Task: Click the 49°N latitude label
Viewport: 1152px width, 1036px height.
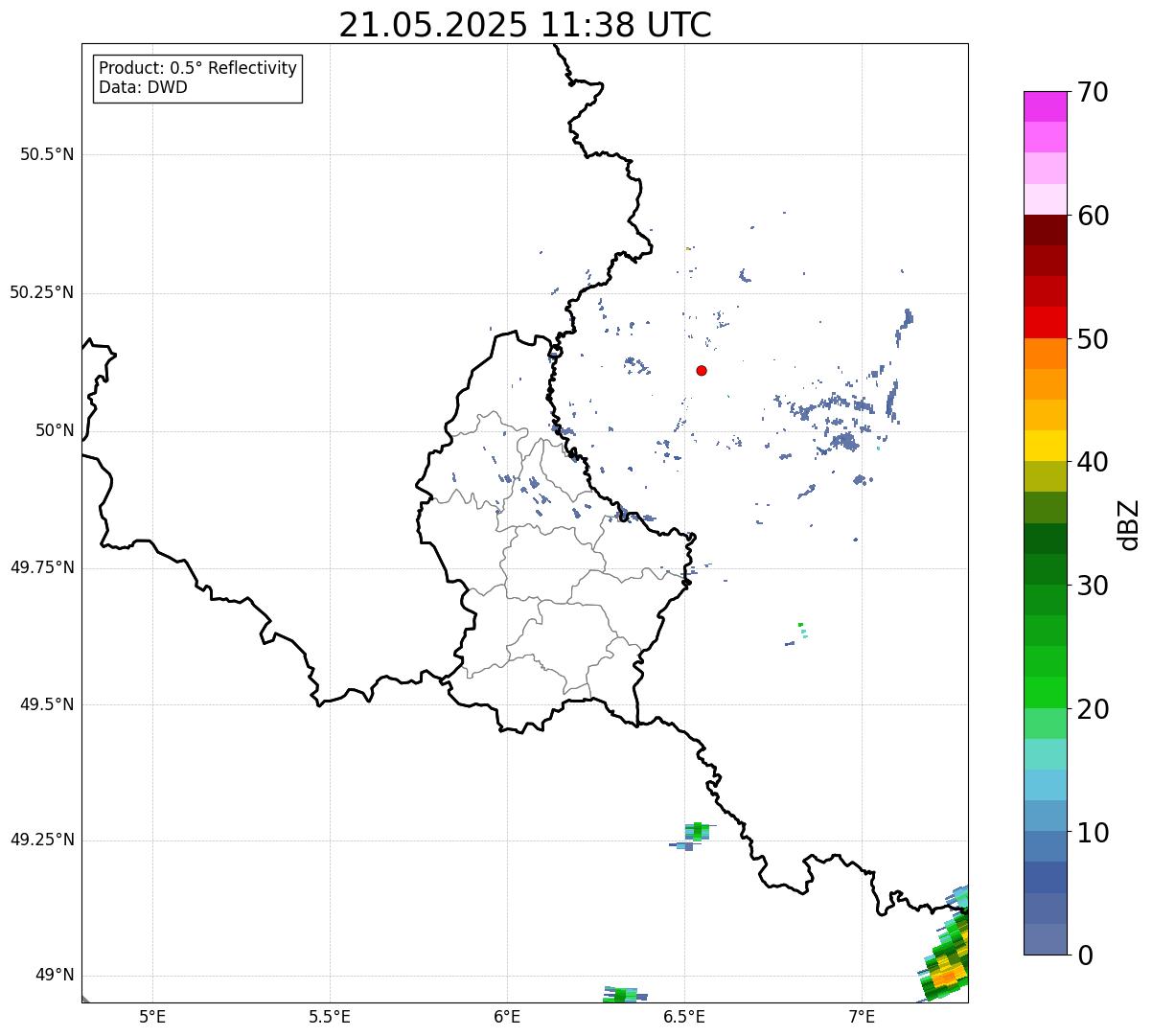Action: [x=55, y=976]
